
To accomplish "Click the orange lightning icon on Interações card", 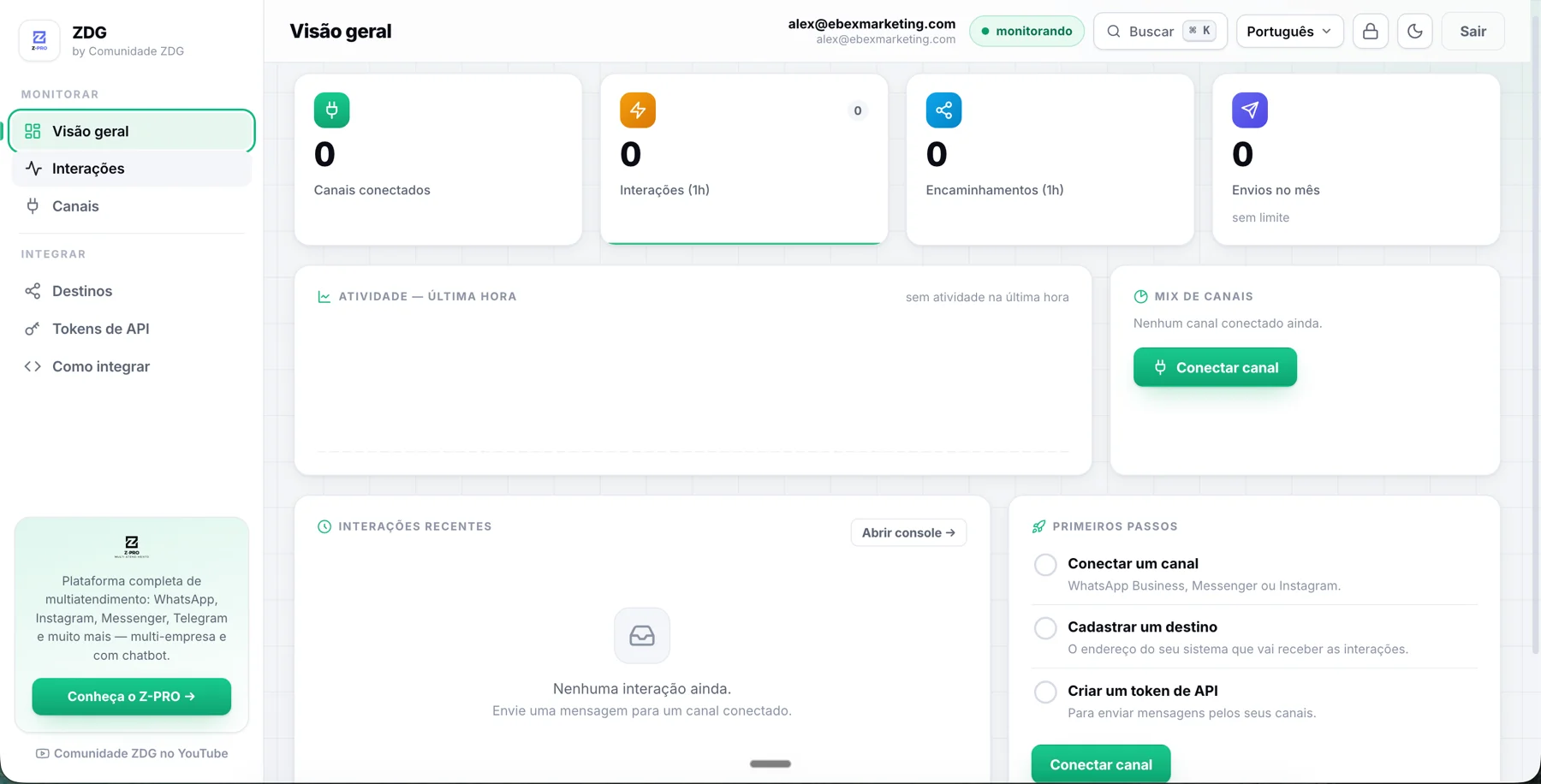I will point(638,110).
